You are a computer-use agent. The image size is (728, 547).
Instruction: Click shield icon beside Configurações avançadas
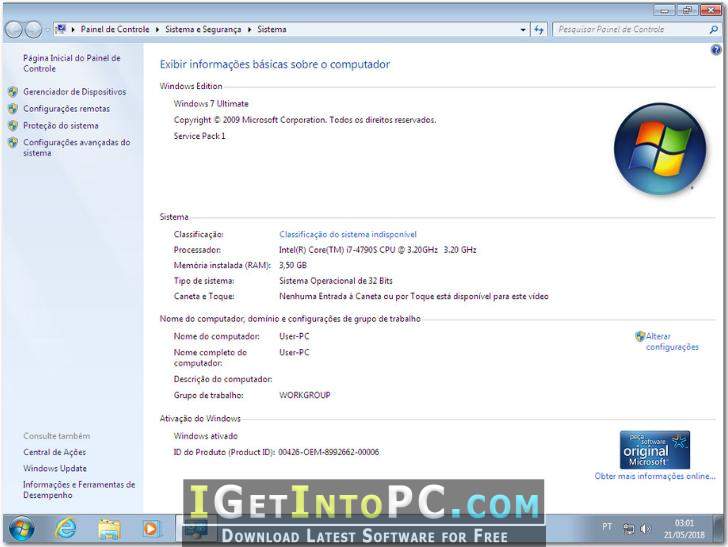pos(13,143)
